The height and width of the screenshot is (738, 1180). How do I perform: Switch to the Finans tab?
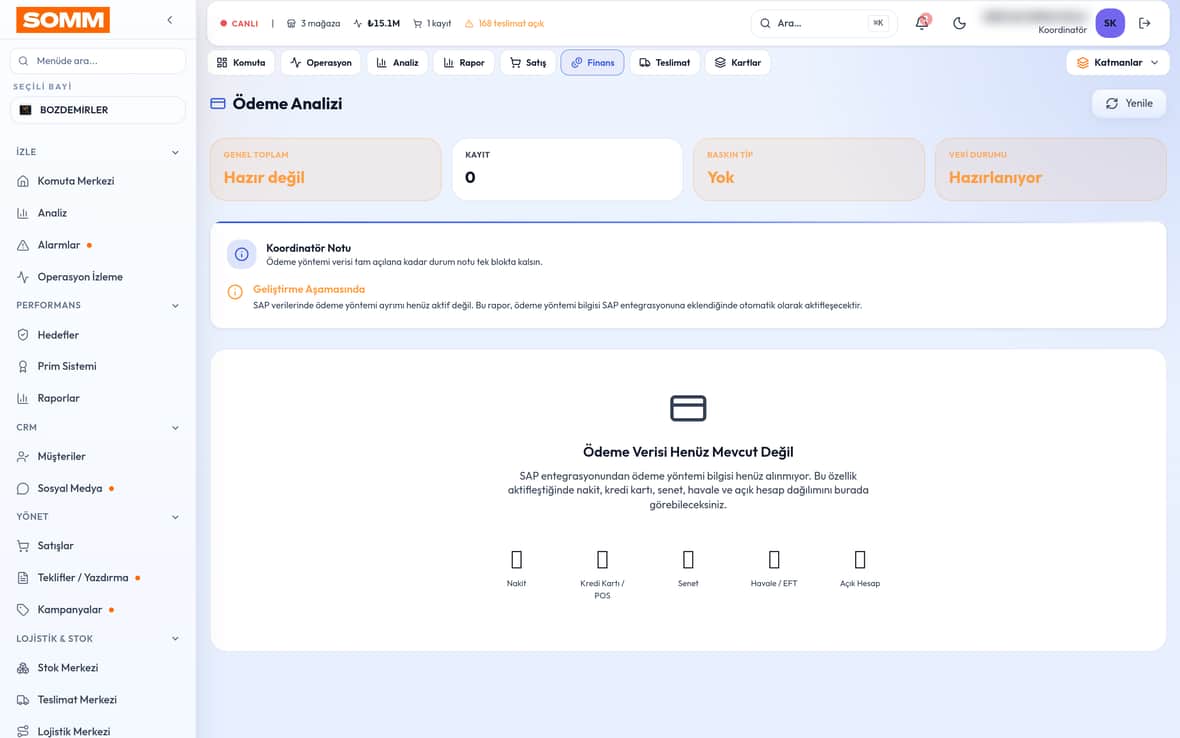(x=592, y=62)
